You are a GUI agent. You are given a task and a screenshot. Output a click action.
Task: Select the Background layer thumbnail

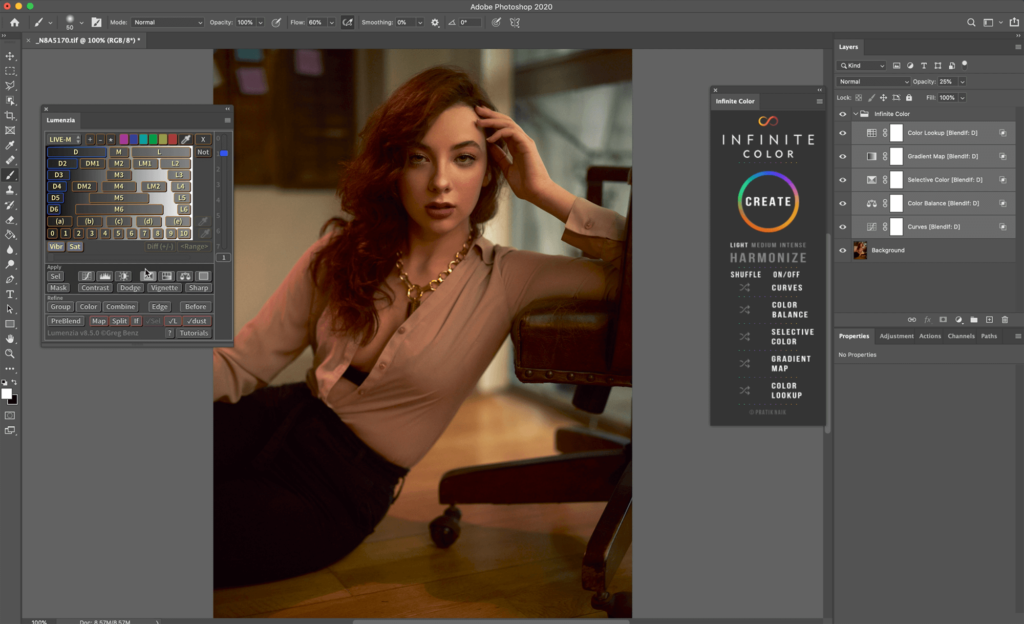860,250
